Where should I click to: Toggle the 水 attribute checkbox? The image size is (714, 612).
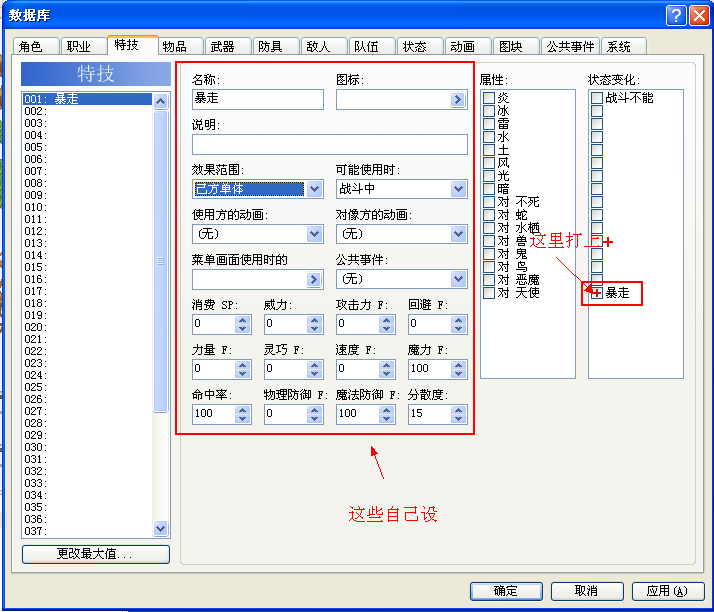(489, 137)
